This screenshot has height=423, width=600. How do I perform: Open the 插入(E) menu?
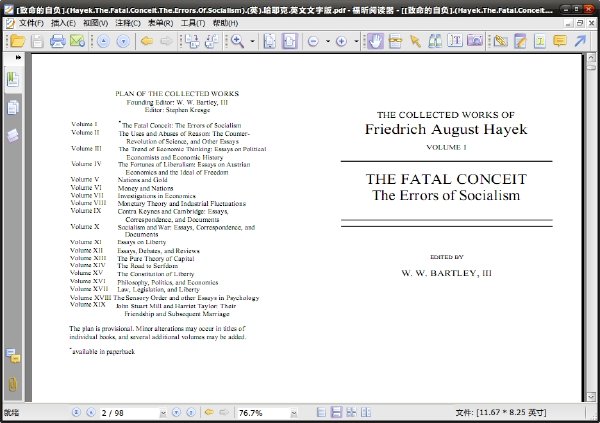[63, 23]
